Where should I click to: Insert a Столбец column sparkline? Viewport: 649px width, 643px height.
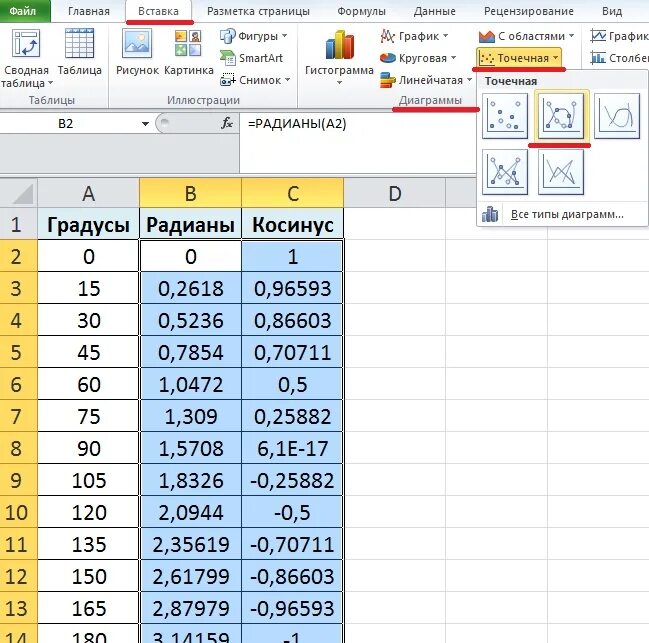pyautogui.click(x=619, y=58)
